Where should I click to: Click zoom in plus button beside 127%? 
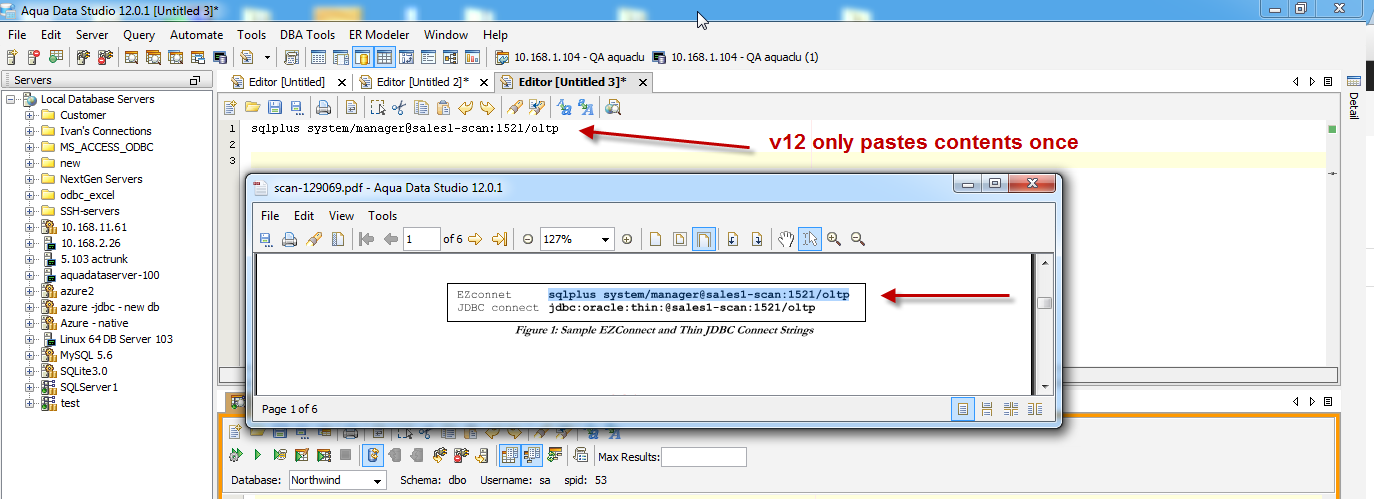(x=627, y=239)
